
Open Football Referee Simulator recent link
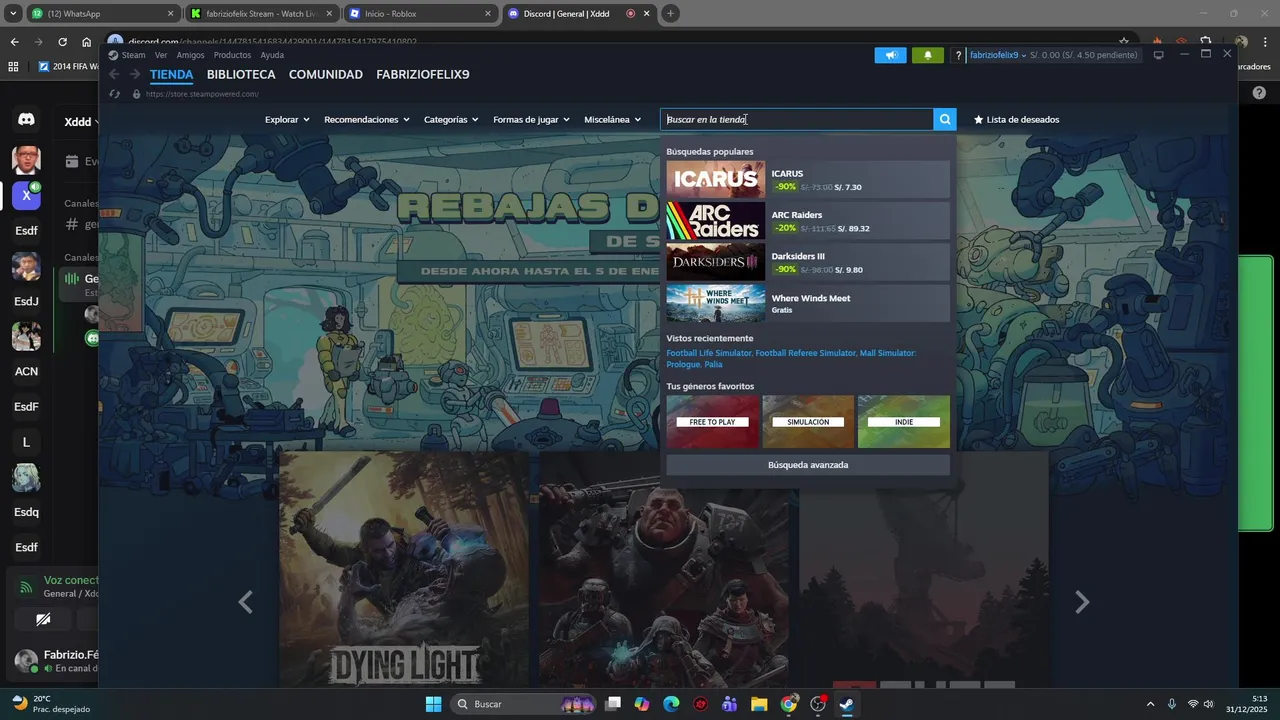[x=806, y=353]
